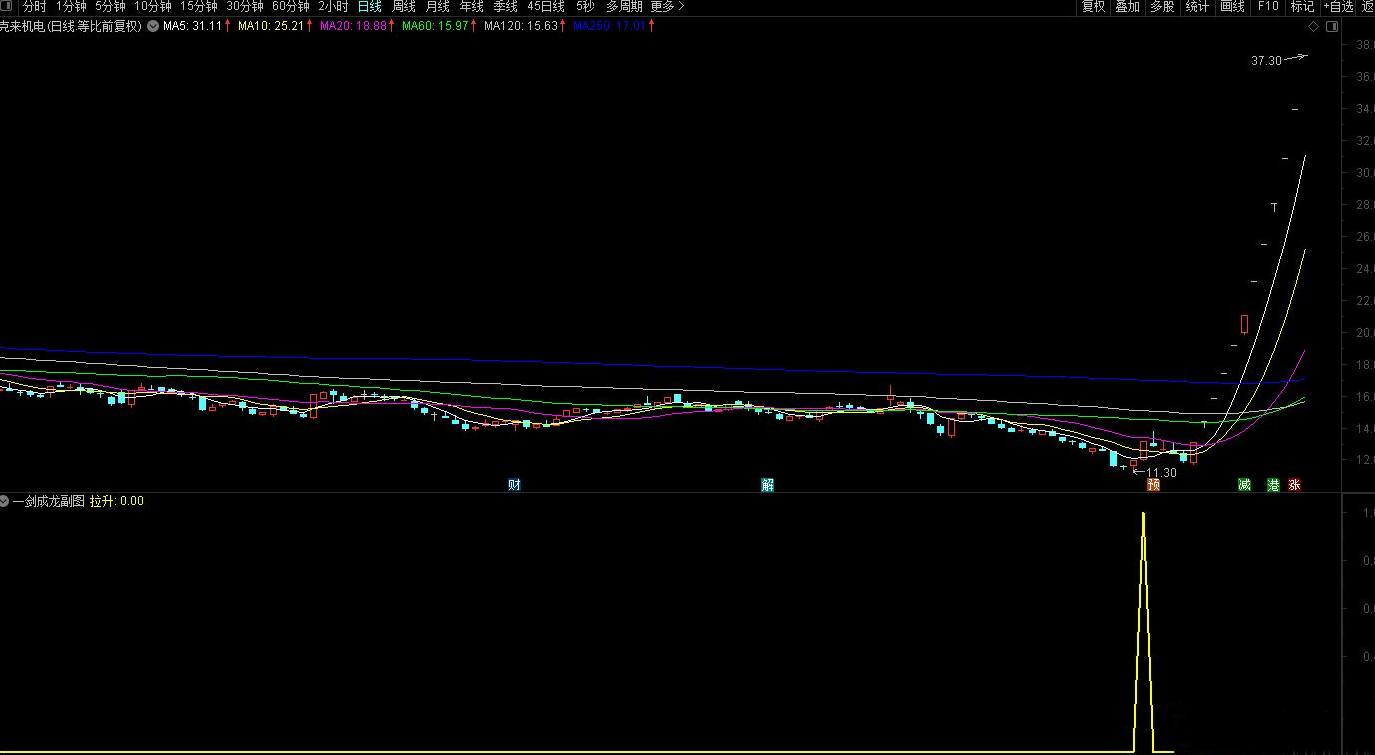Click the 减 event marker icon

(x=1244, y=485)
